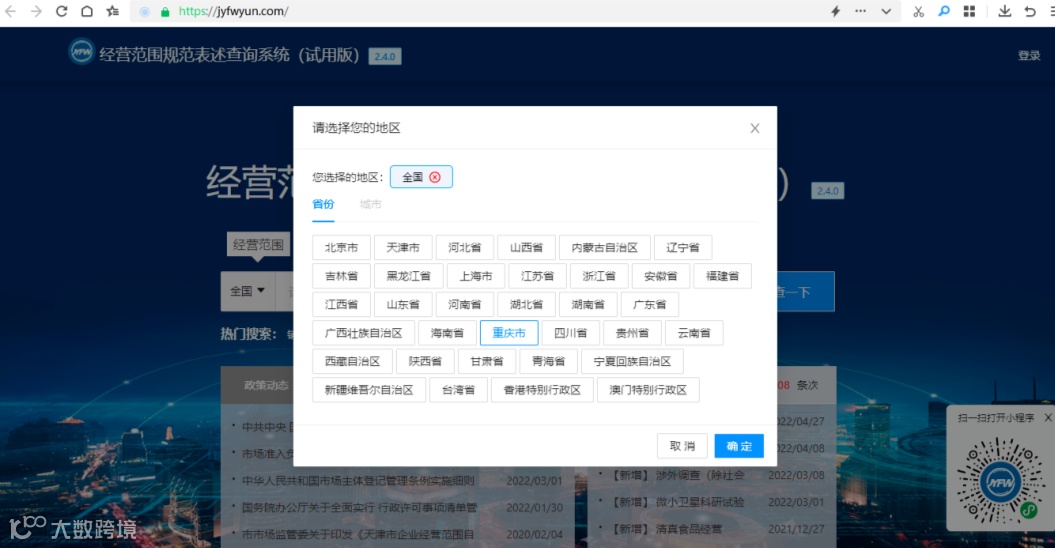Click the 取消 cancel button
Viewport: 1055px width, 548px height.
[x=682, y=446]
